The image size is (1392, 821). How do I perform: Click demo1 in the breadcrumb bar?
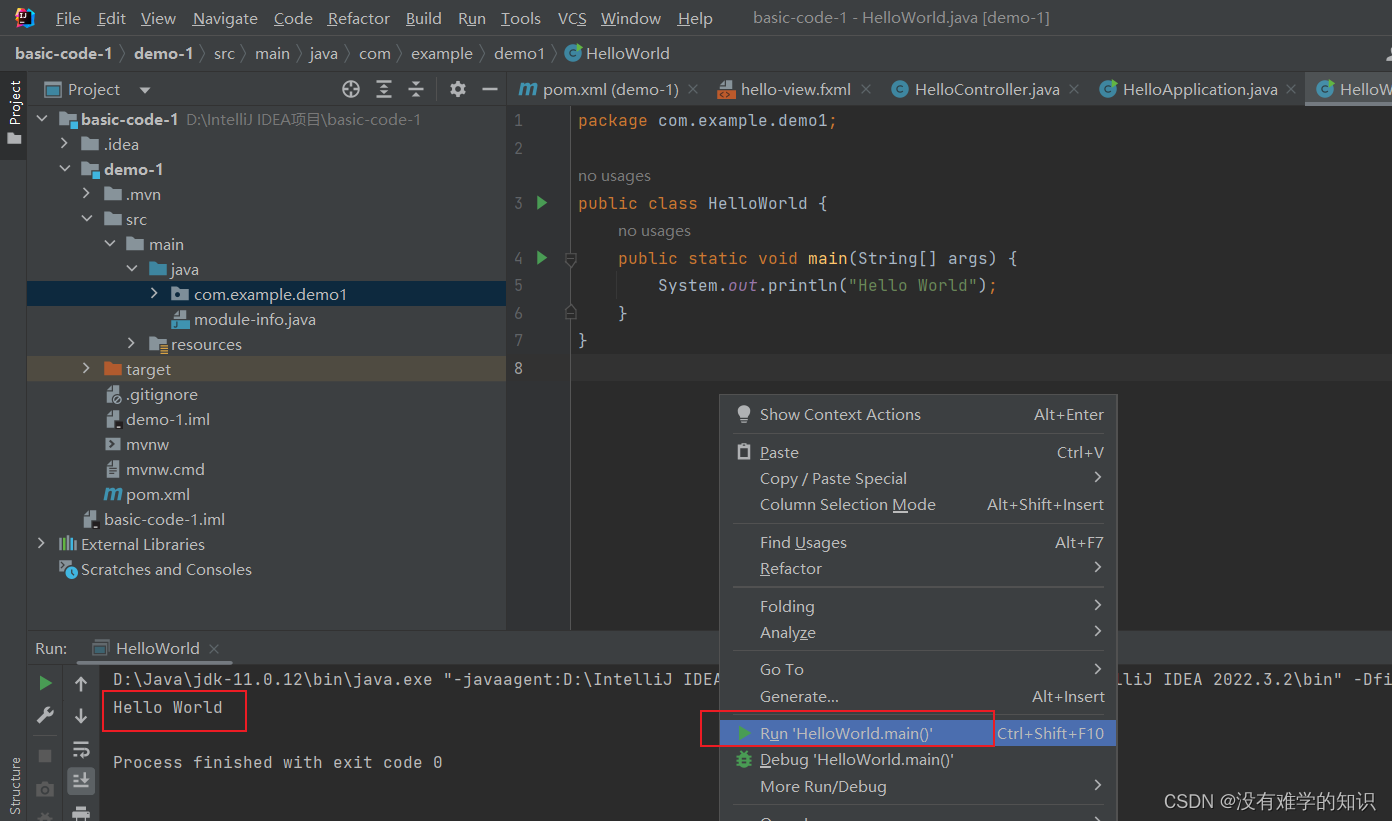click(520, 53)
